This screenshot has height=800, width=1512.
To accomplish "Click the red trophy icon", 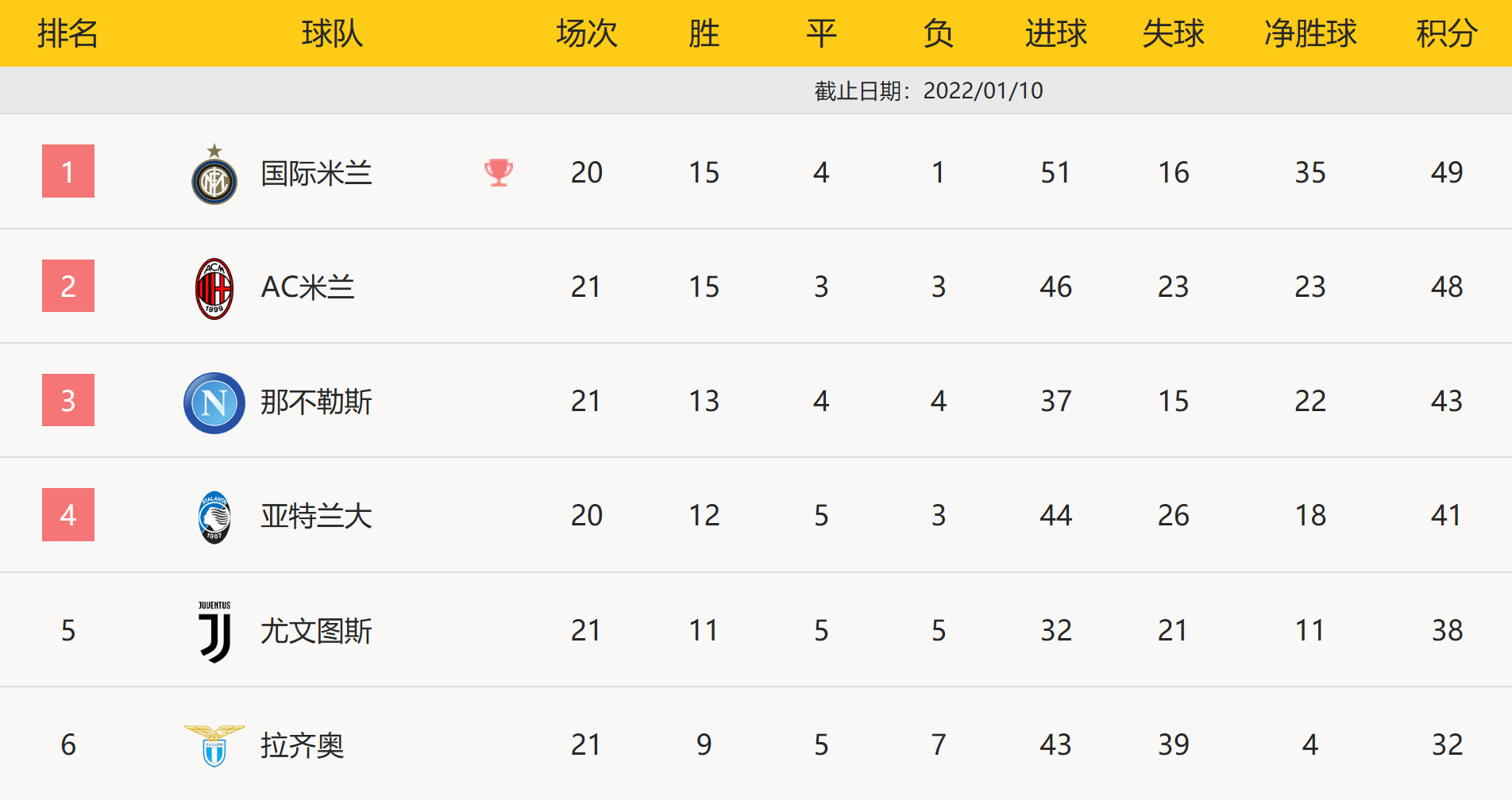I will (499, 172).
